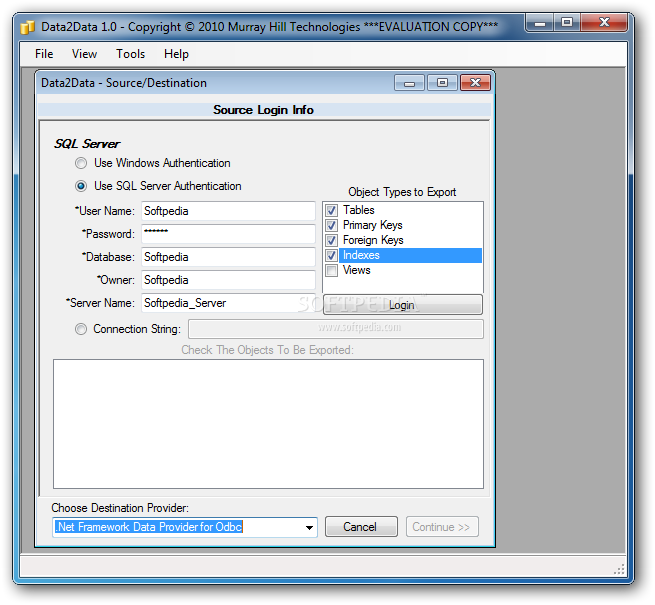Uncheck the Foreign Keys checkbox
The image size is (655, 605).
pos(332,240)
